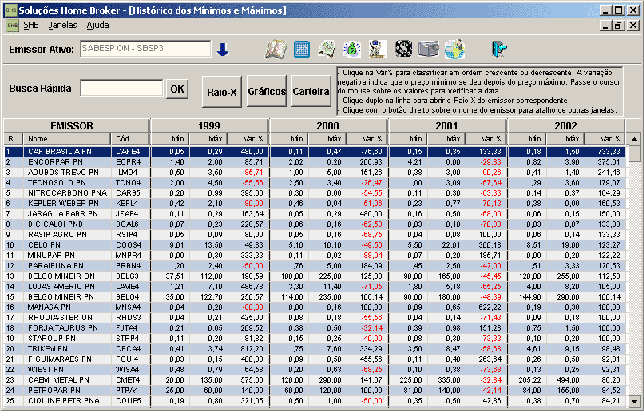Click the table scrollbar down arrow
The width and height of the screenshot is (644, 411).
click(x=634, y=401)
